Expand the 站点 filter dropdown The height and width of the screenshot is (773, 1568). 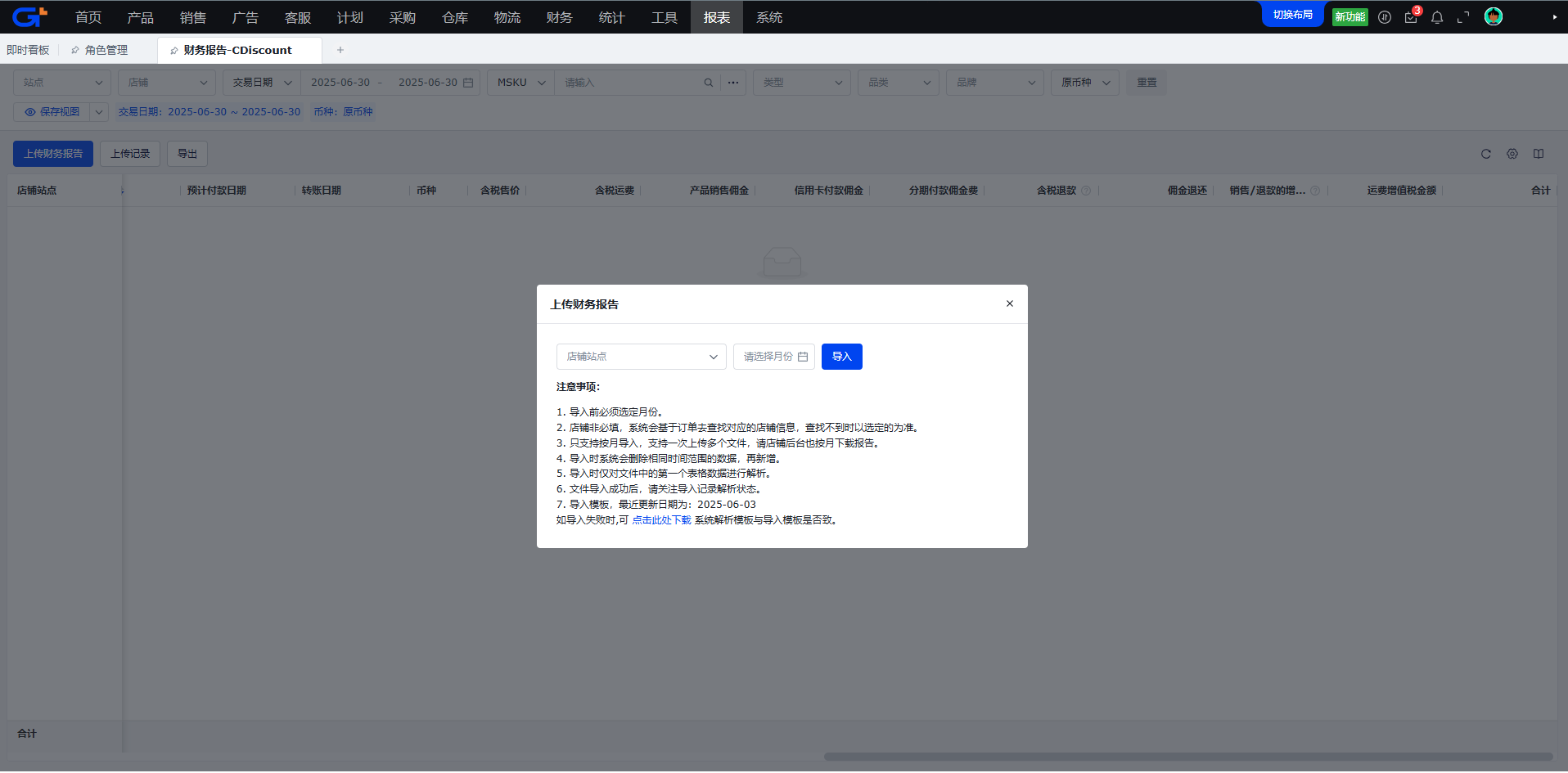62,83
